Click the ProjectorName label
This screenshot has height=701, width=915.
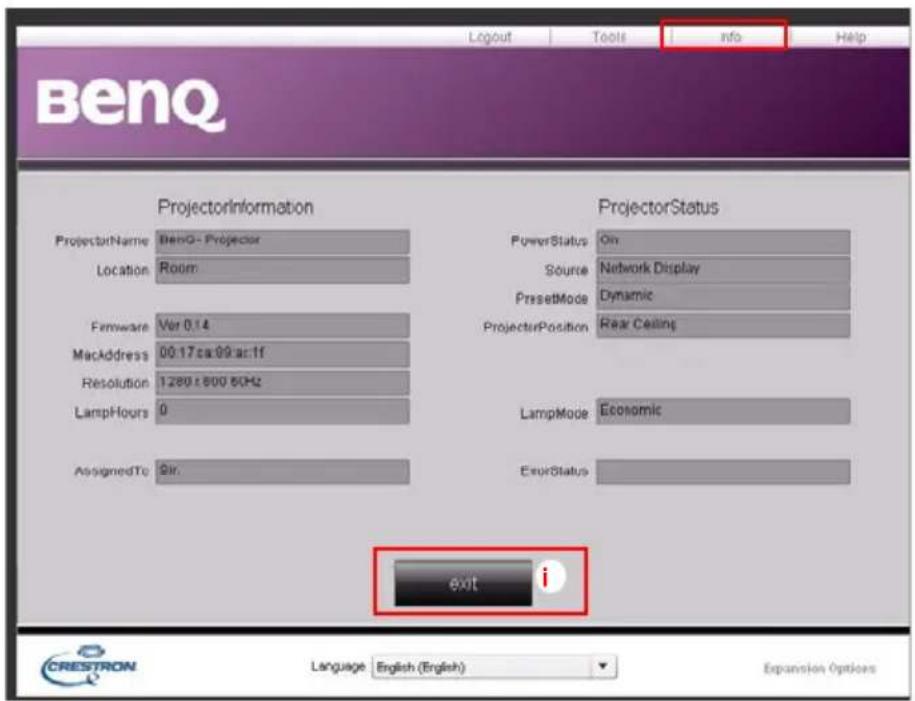click(102, 241)
